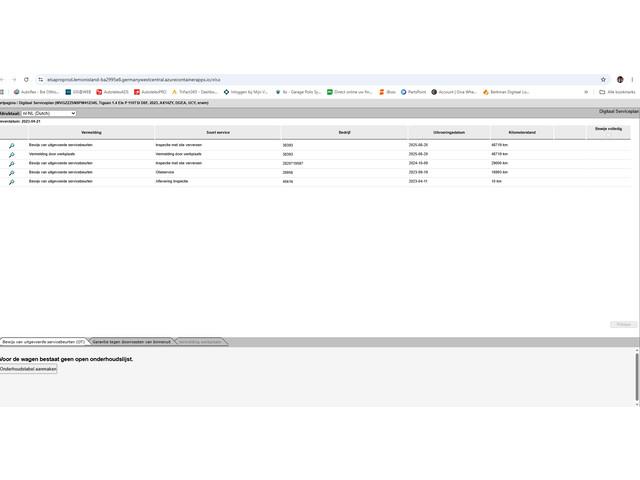Click the Vermelding column header
640x480 pixels.
point(91,133)
